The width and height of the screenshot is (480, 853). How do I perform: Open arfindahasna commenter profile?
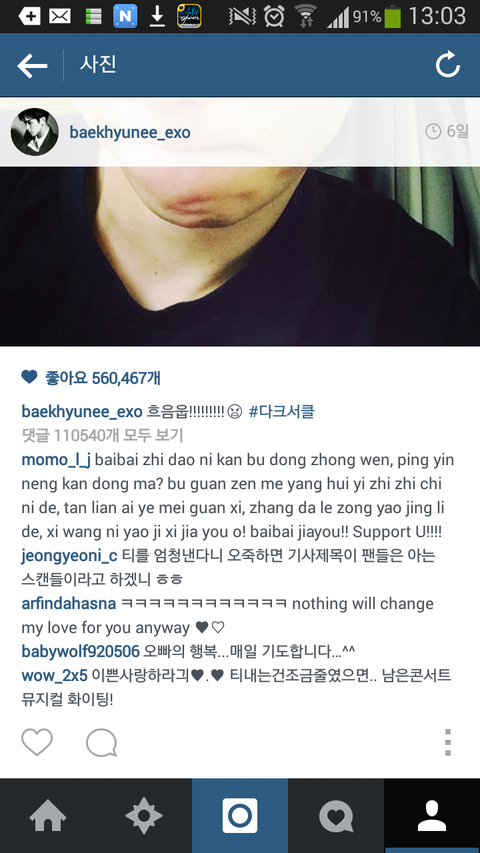tap(69, 604)
